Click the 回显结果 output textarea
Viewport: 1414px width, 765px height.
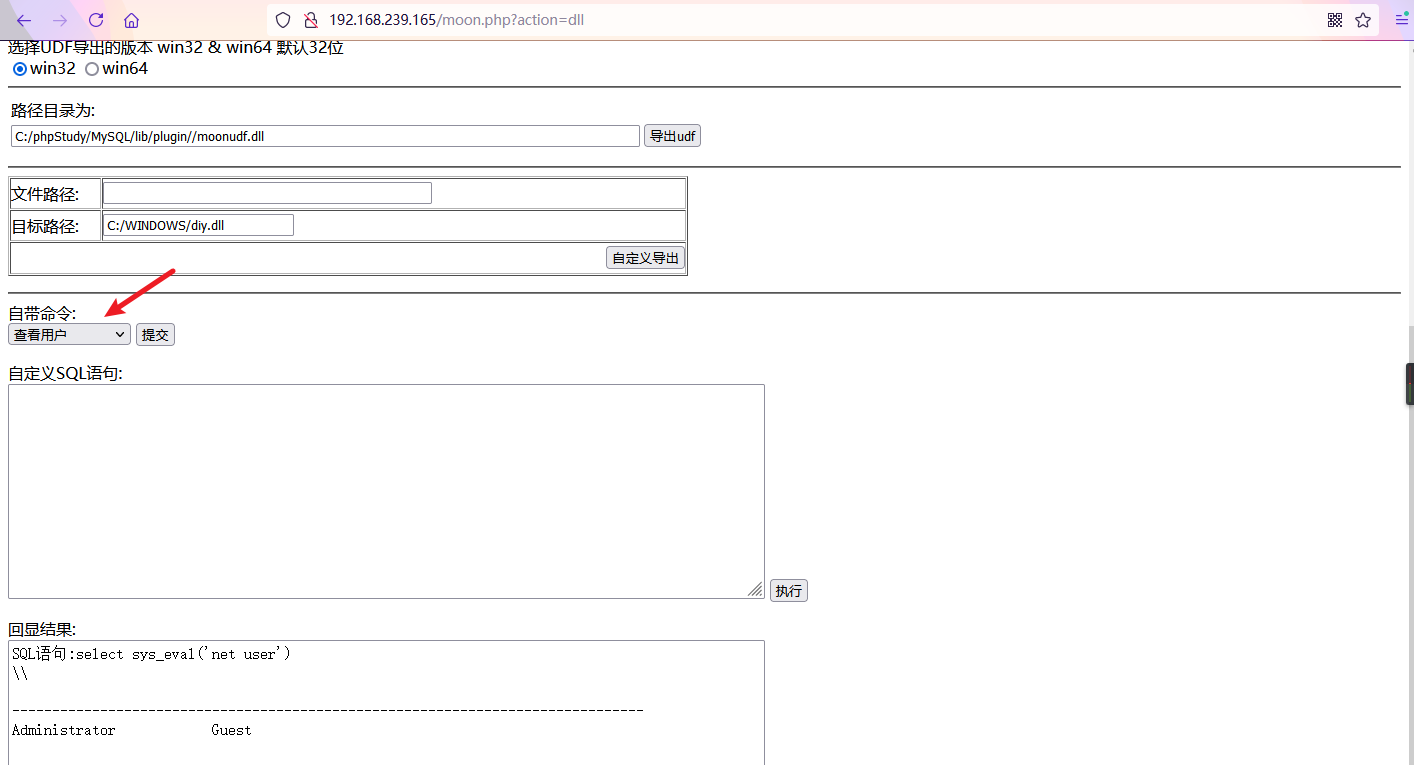(386, 702)
